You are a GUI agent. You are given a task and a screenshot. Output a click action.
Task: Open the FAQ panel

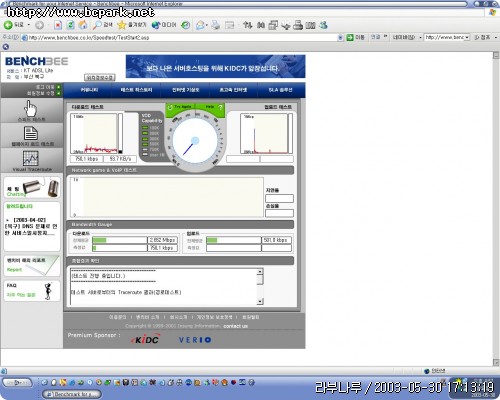[32, 291]
